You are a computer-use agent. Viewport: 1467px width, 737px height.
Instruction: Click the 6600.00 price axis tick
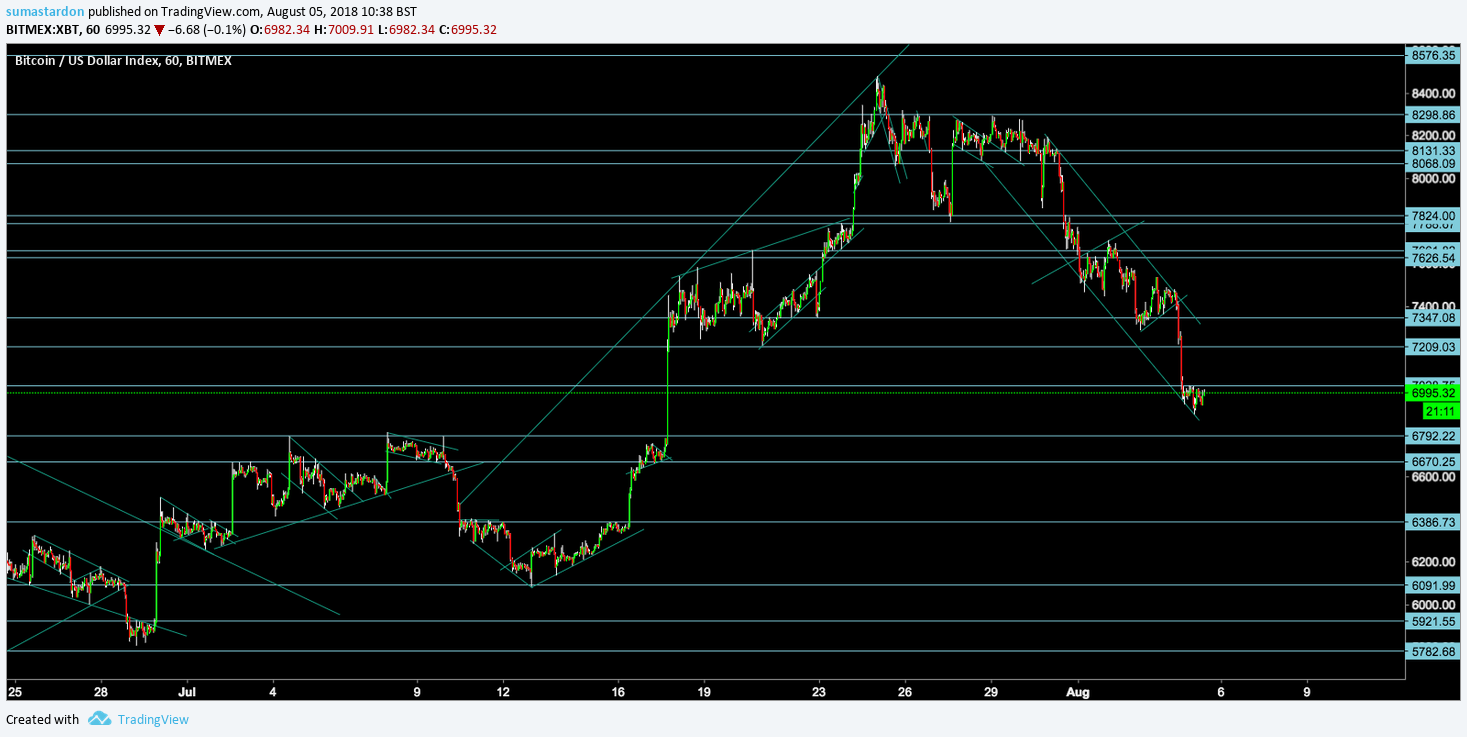coord(1433,477)
